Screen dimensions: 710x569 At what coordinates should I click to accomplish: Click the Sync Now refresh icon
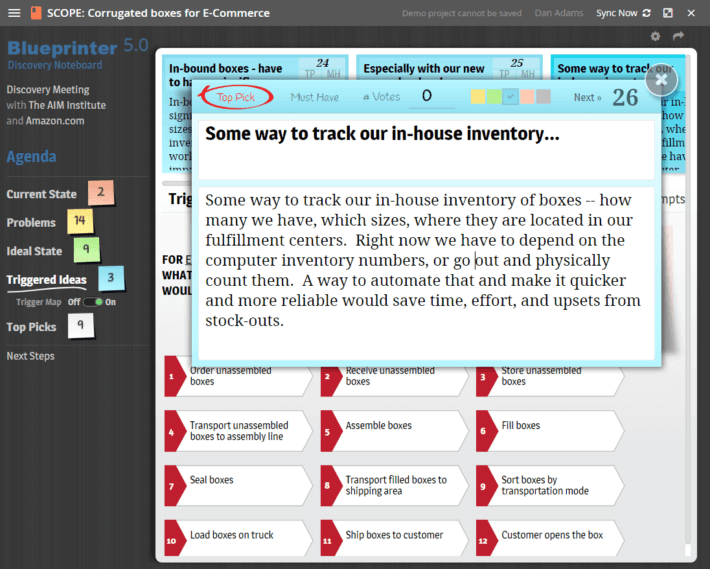647,13
